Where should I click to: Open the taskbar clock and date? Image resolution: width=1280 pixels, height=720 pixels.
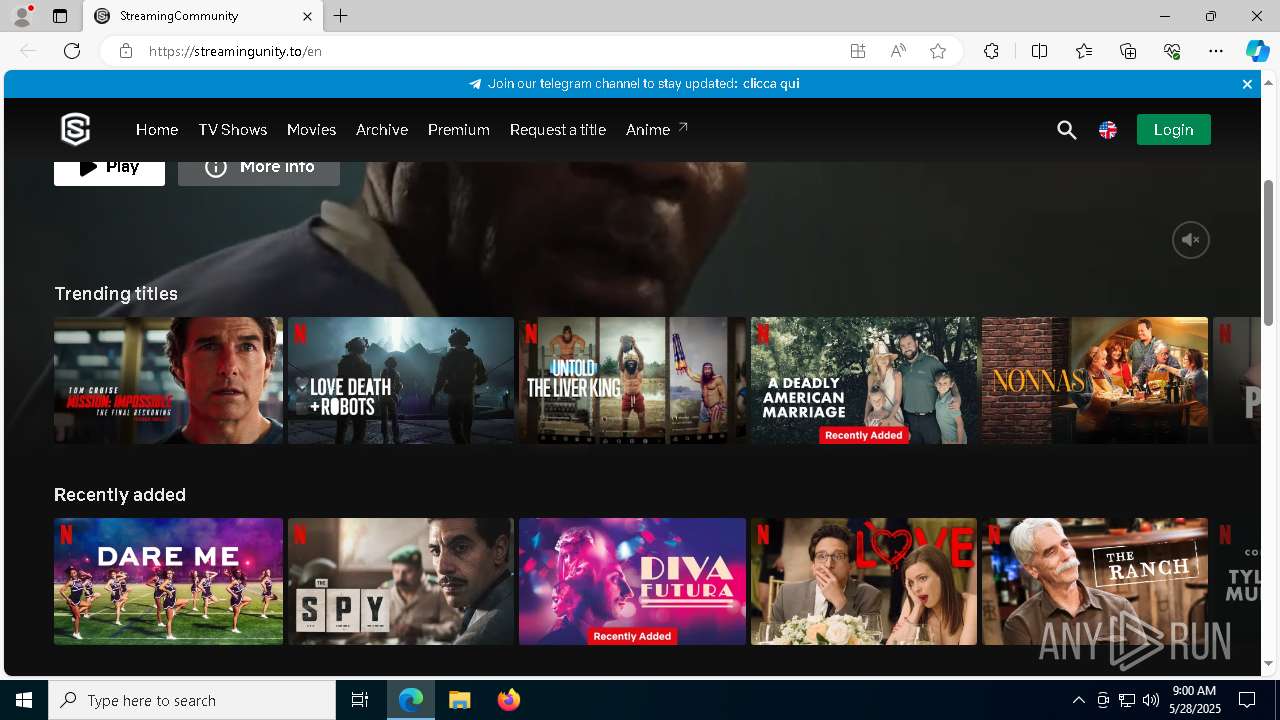coord(1194,700)
